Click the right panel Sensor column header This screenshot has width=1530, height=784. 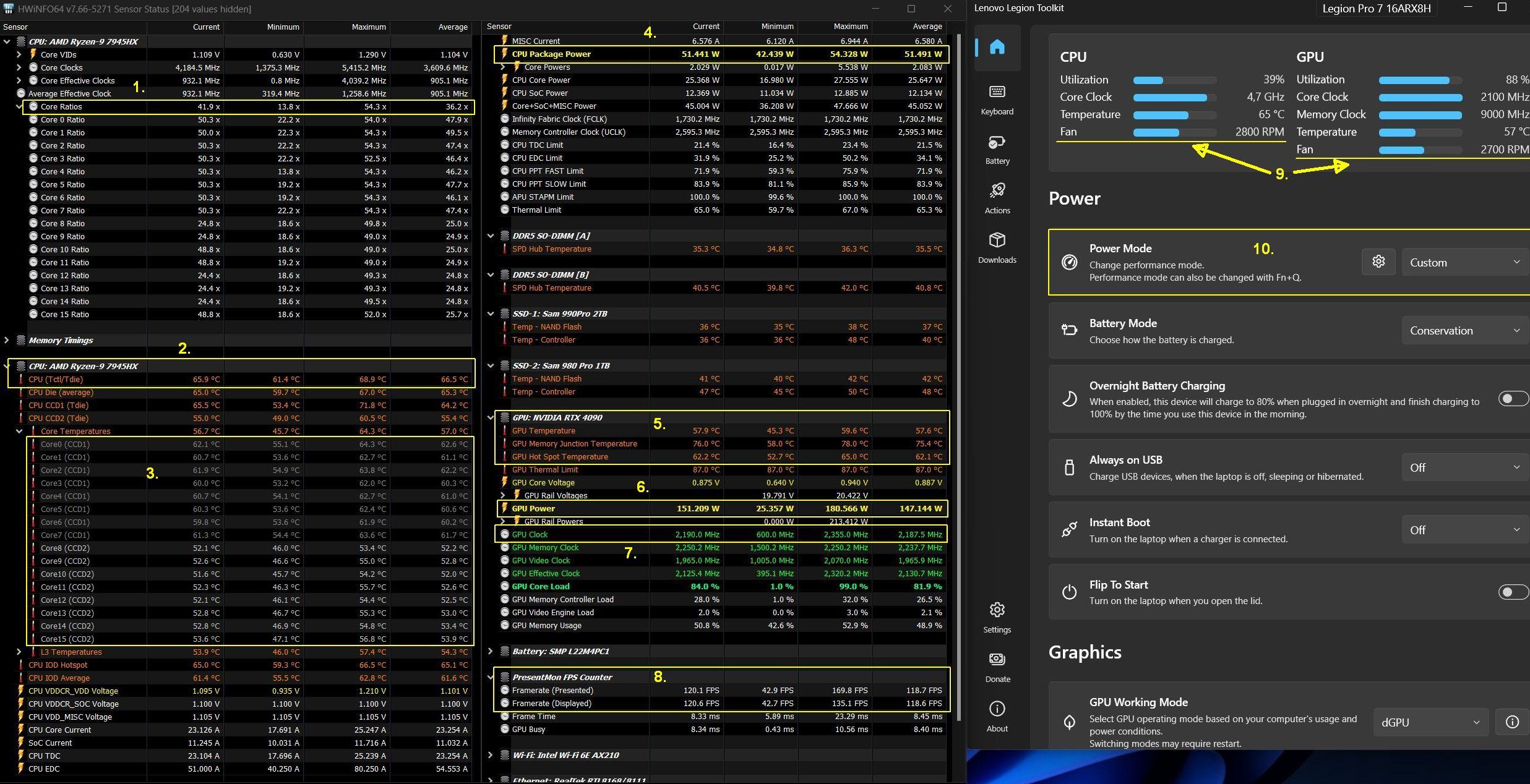(565, 27)
